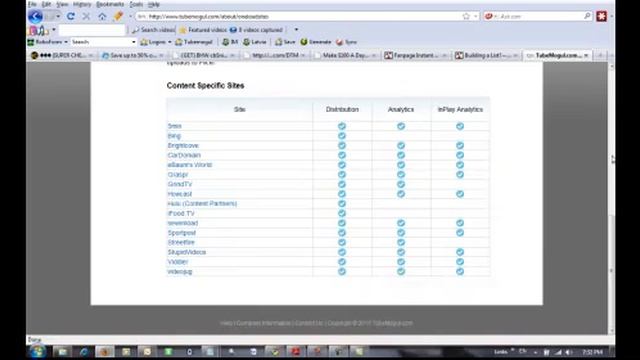
Task: Click the GrindTV Analytics checkmark icon
Action: [401, 184]
